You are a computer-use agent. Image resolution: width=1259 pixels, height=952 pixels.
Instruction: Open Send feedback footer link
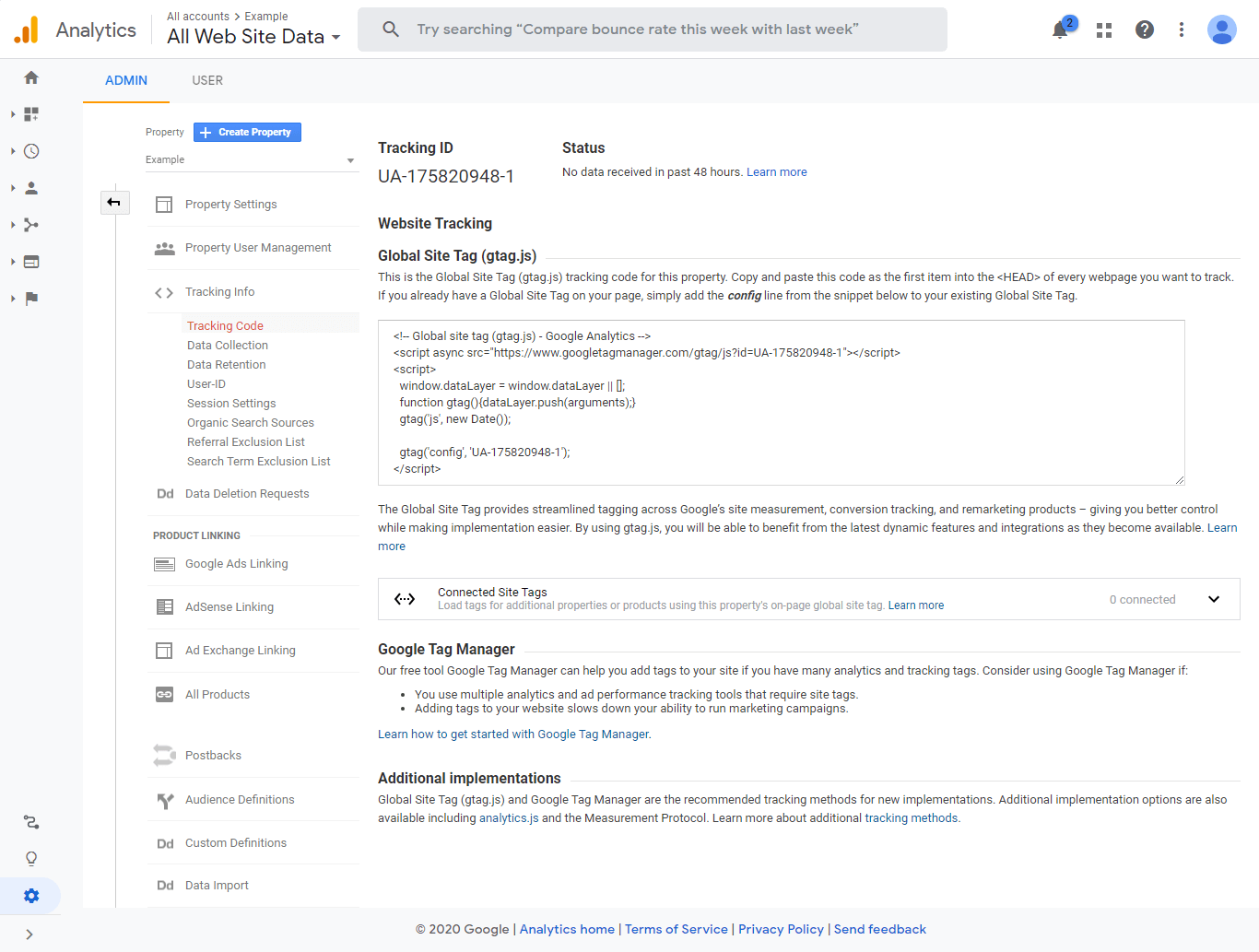pos(880,929)
